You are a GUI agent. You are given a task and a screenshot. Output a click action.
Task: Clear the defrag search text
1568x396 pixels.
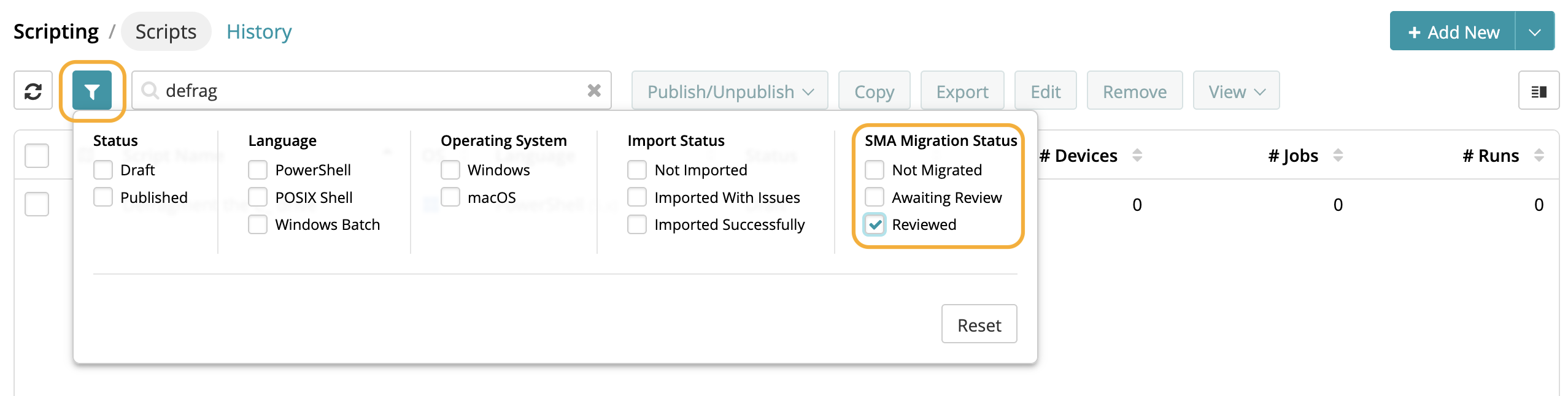click(593, 91)
